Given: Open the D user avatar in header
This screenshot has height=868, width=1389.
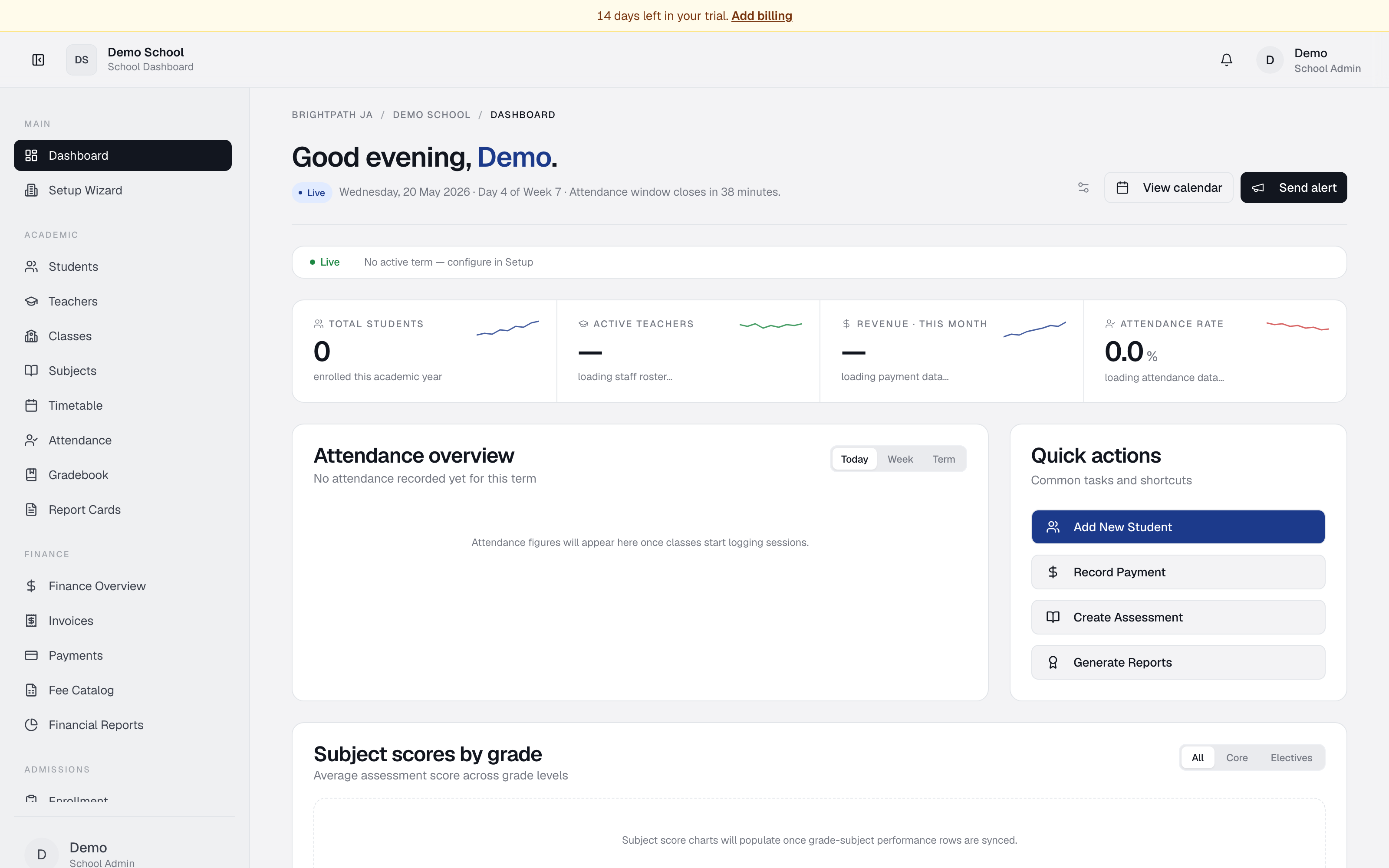Looking at the screenshot, I should point(1270,60).
